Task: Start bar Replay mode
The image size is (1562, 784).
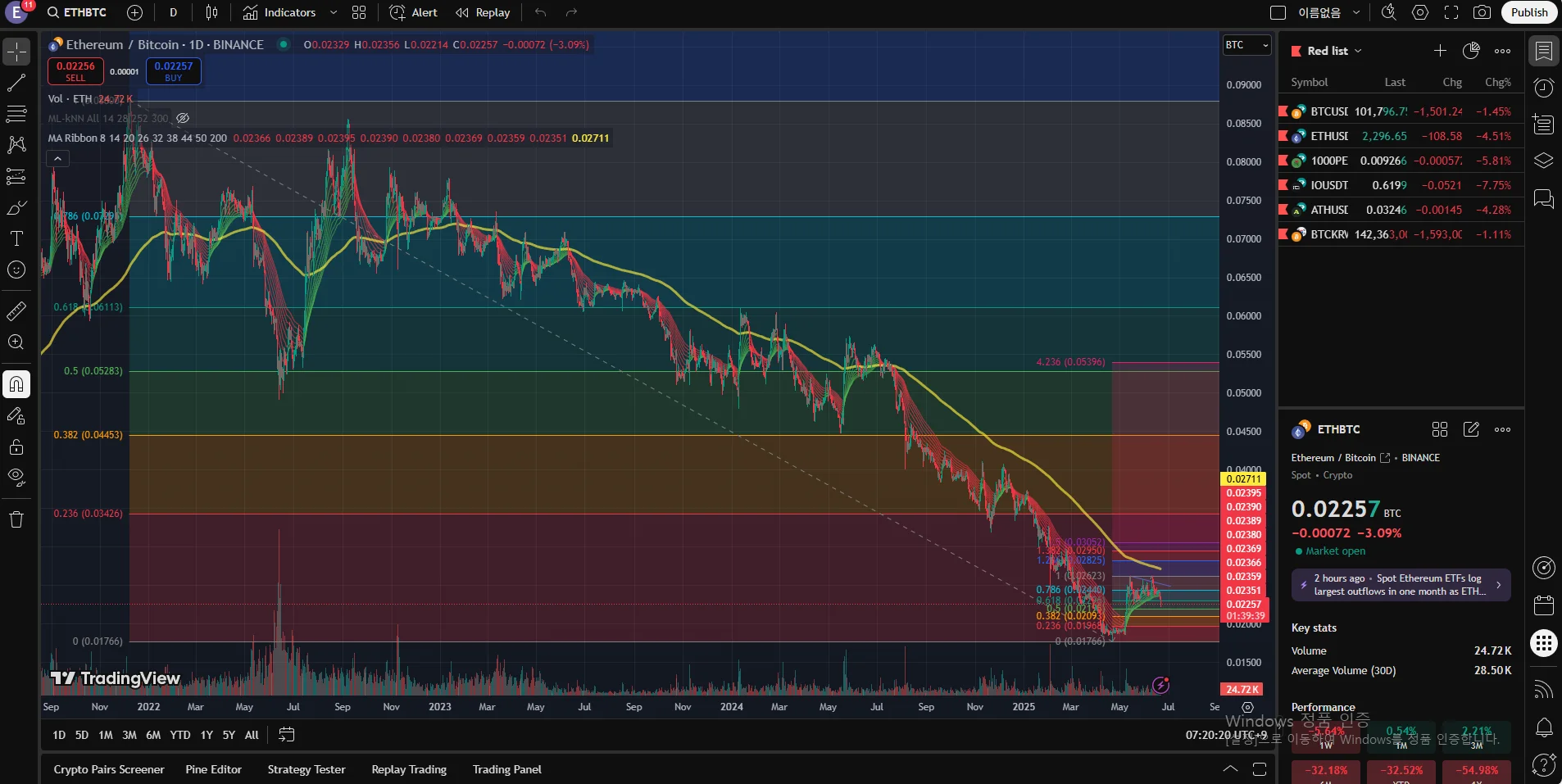Action: point(483,12)
